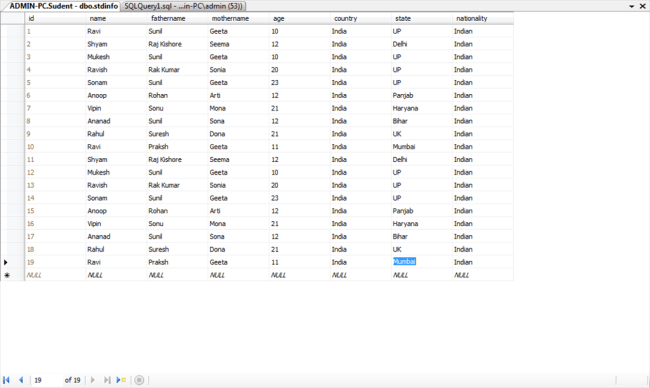Click fathername Rak Kumar in row 4
This screenshot has width=650, height=388.
point(177,70)
